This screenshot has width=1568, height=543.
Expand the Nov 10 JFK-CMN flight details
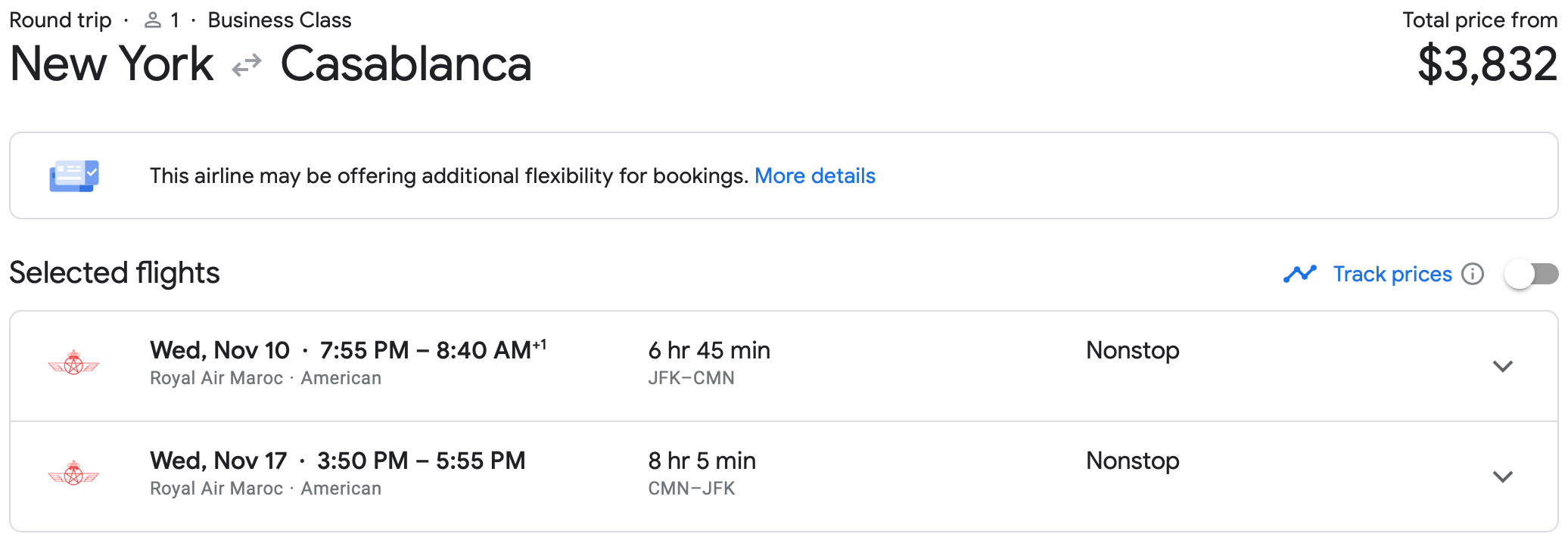pyautogui.click(x=1504, y=366)
